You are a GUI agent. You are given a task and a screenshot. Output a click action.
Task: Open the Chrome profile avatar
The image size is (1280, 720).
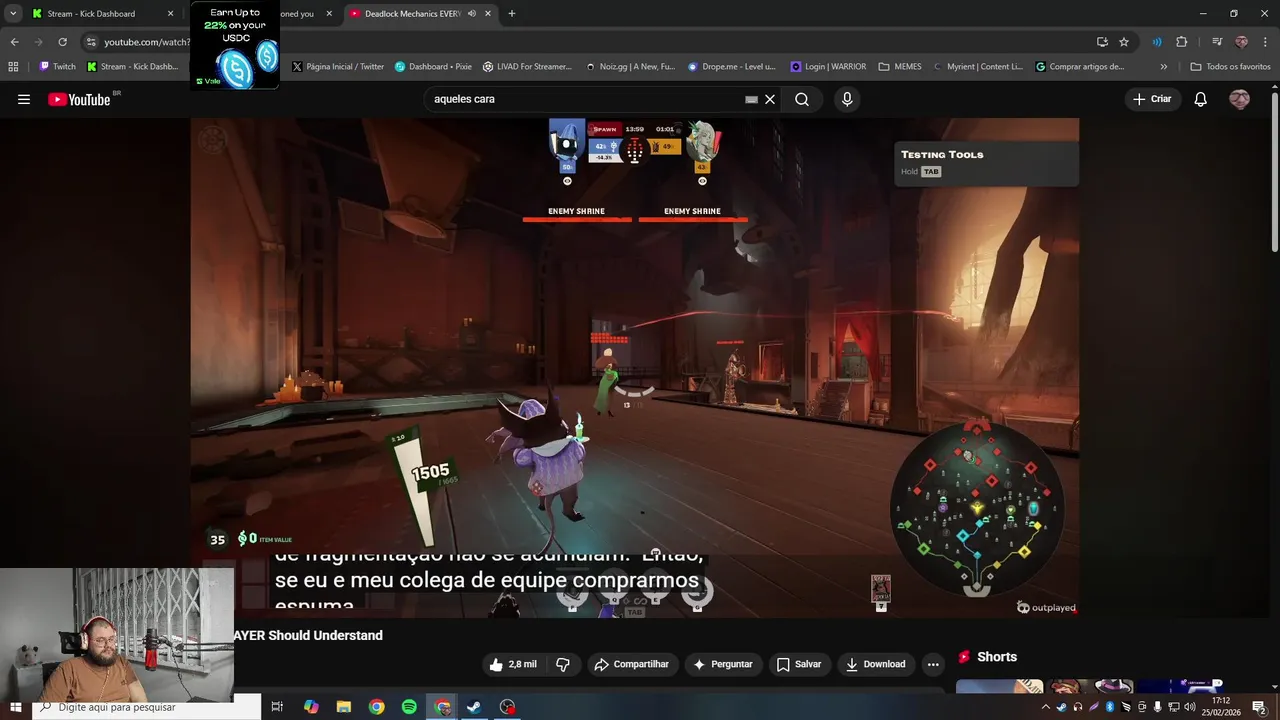tap(1241, 42)
